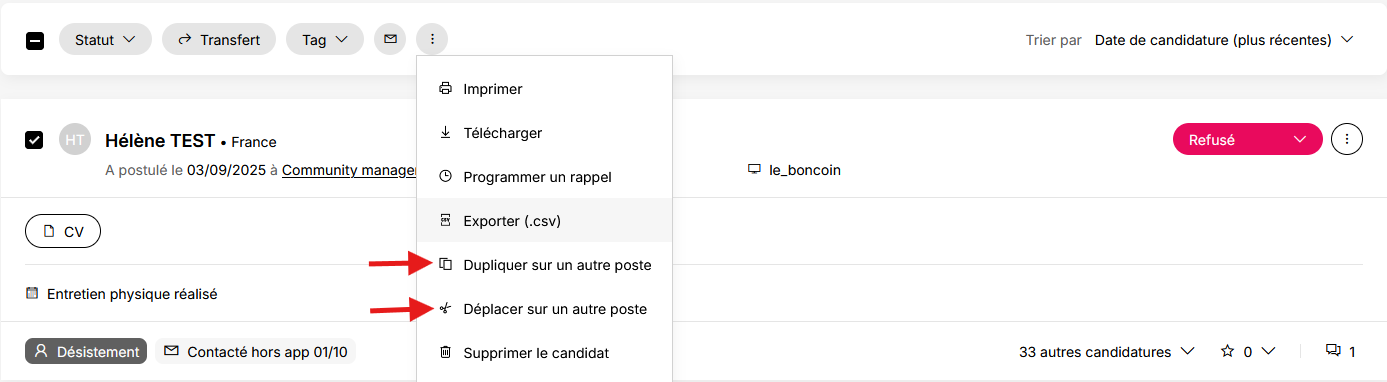
Task: Click the Transfert button
Action: (219, 40)
